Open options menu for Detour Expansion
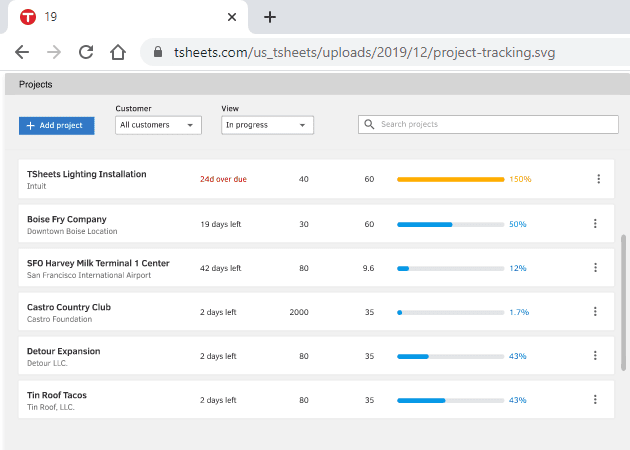Viewport: 630px width, 450px height. click(595, 356)
